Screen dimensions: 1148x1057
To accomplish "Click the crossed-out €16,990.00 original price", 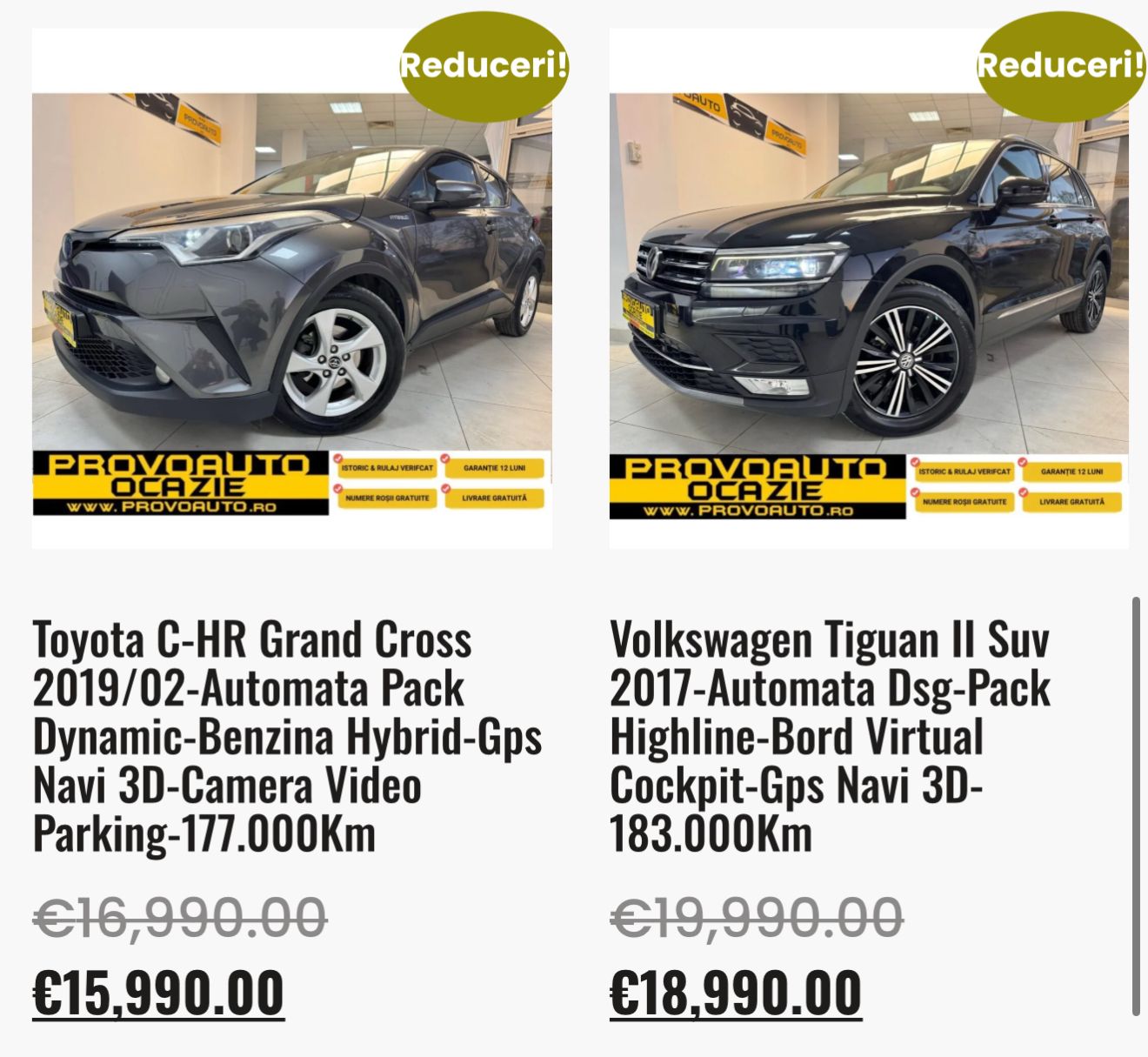I will point(179,918).
